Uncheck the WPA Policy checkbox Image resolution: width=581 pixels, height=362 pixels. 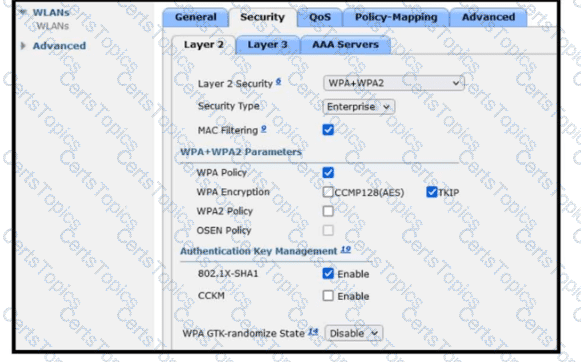(x=328, y=172)
